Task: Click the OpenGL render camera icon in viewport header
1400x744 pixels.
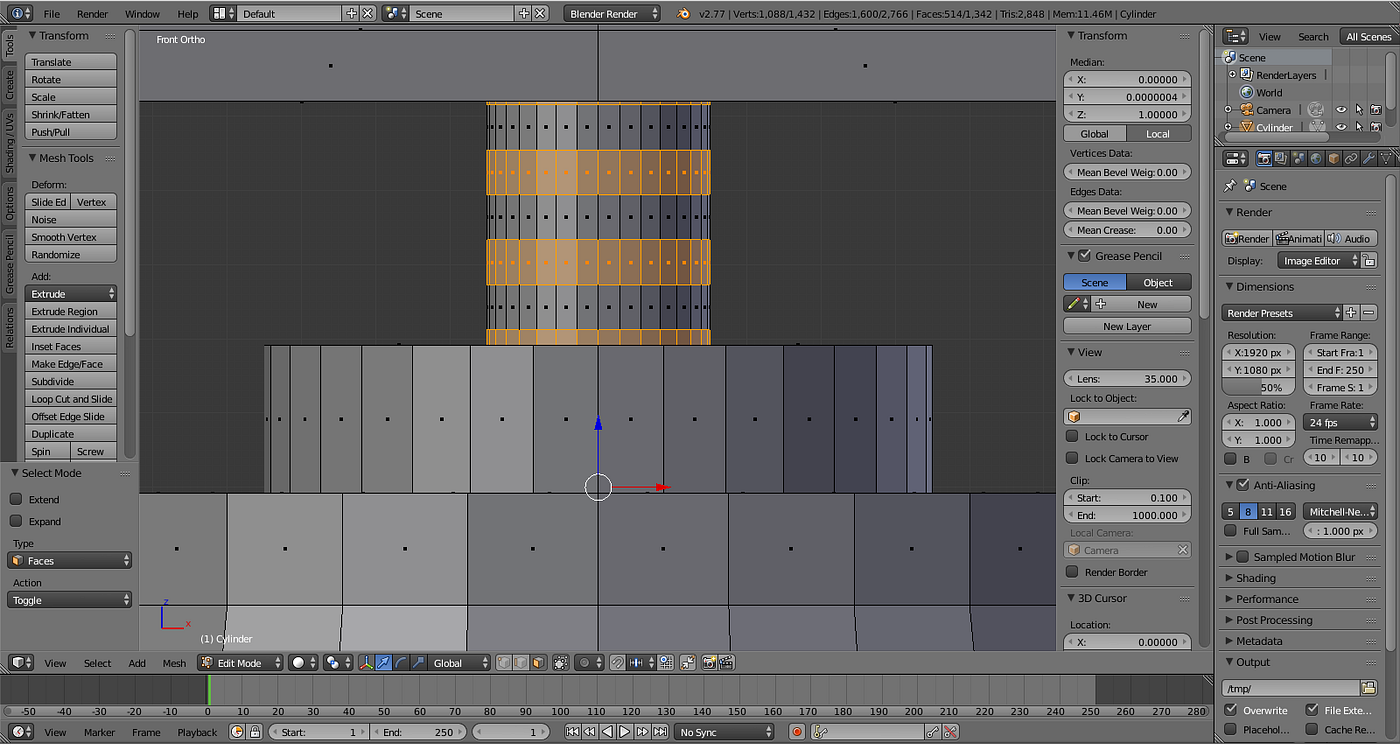Action: point(710,663)
